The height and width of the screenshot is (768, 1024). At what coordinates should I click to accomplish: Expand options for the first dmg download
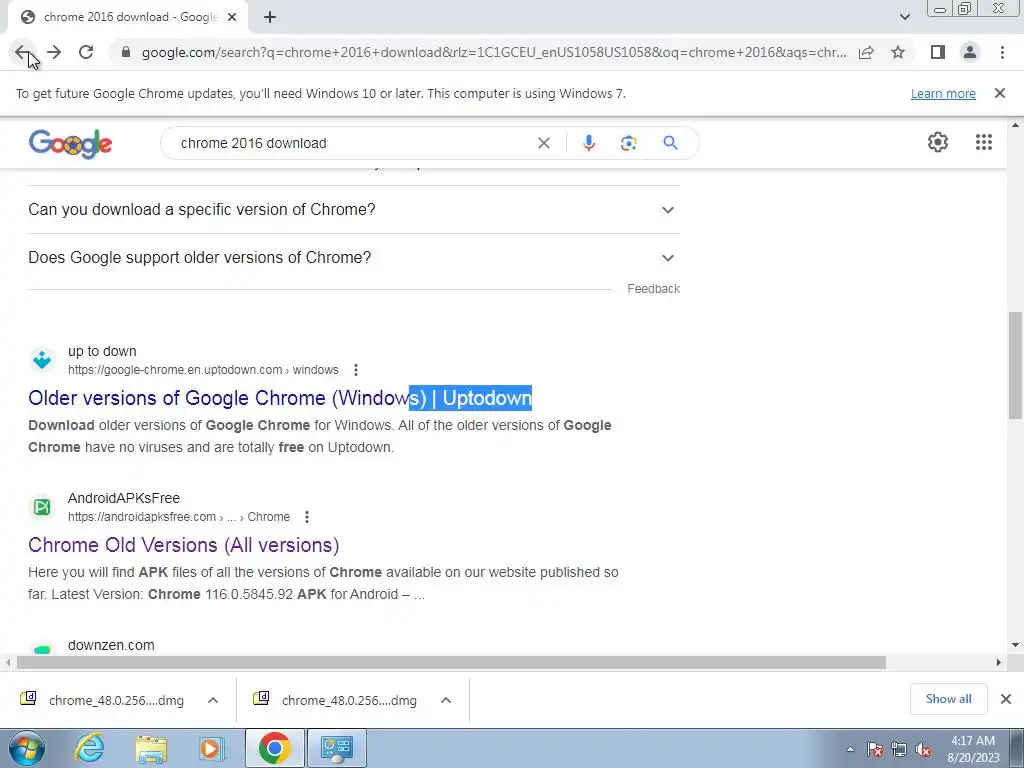point(213,700)
